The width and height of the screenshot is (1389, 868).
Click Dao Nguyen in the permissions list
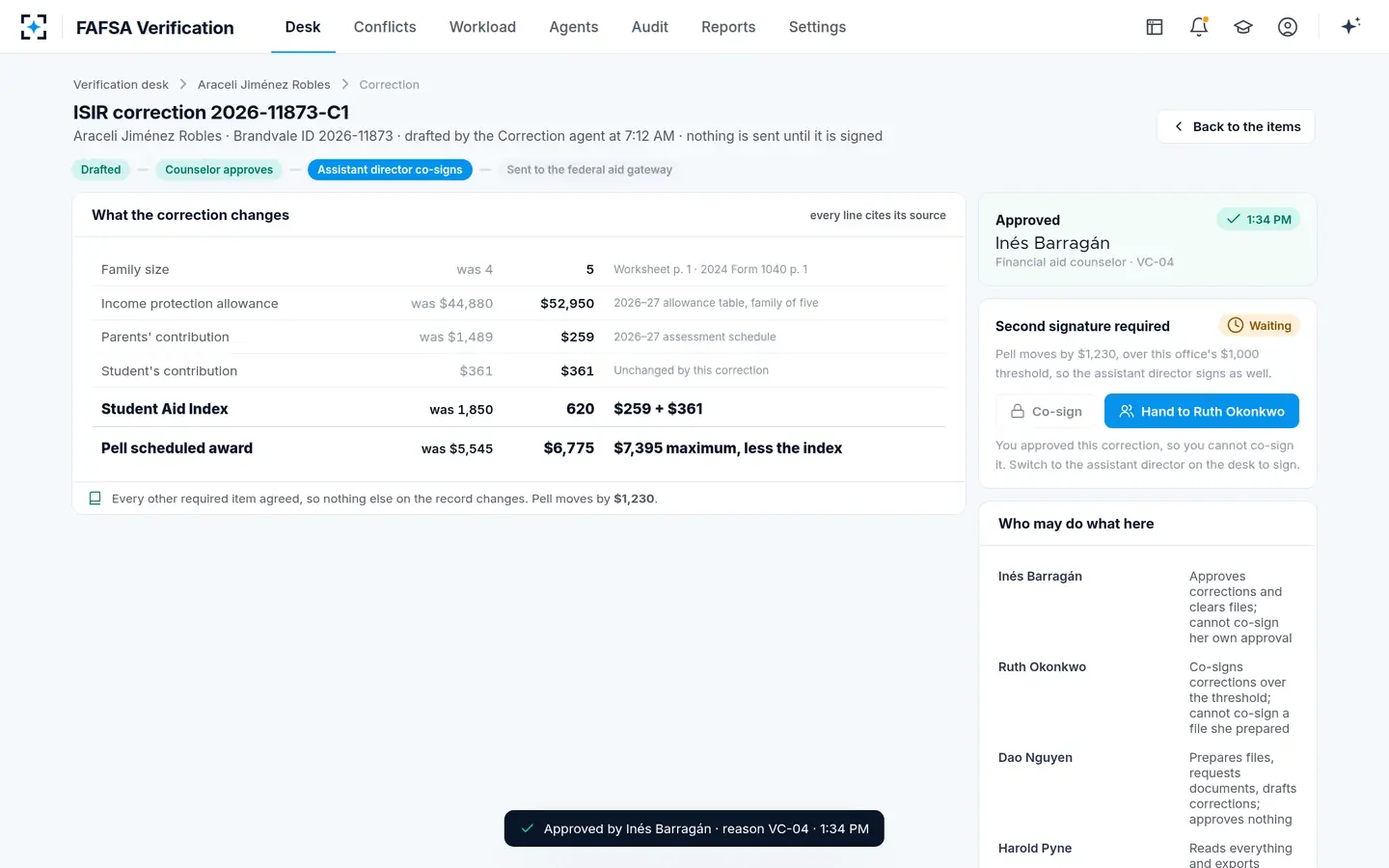1035,758
